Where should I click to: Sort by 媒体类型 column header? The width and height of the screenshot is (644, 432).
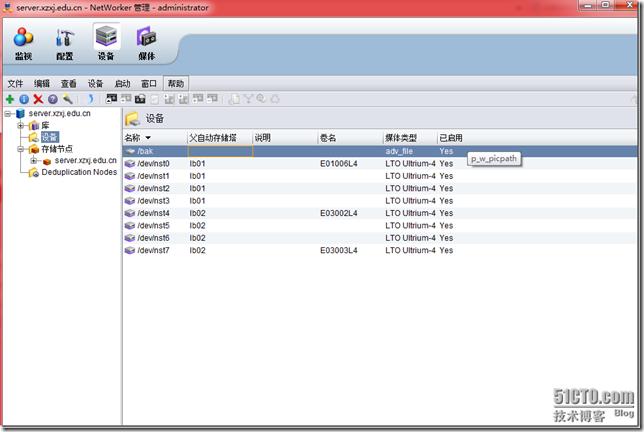[410, 138]
